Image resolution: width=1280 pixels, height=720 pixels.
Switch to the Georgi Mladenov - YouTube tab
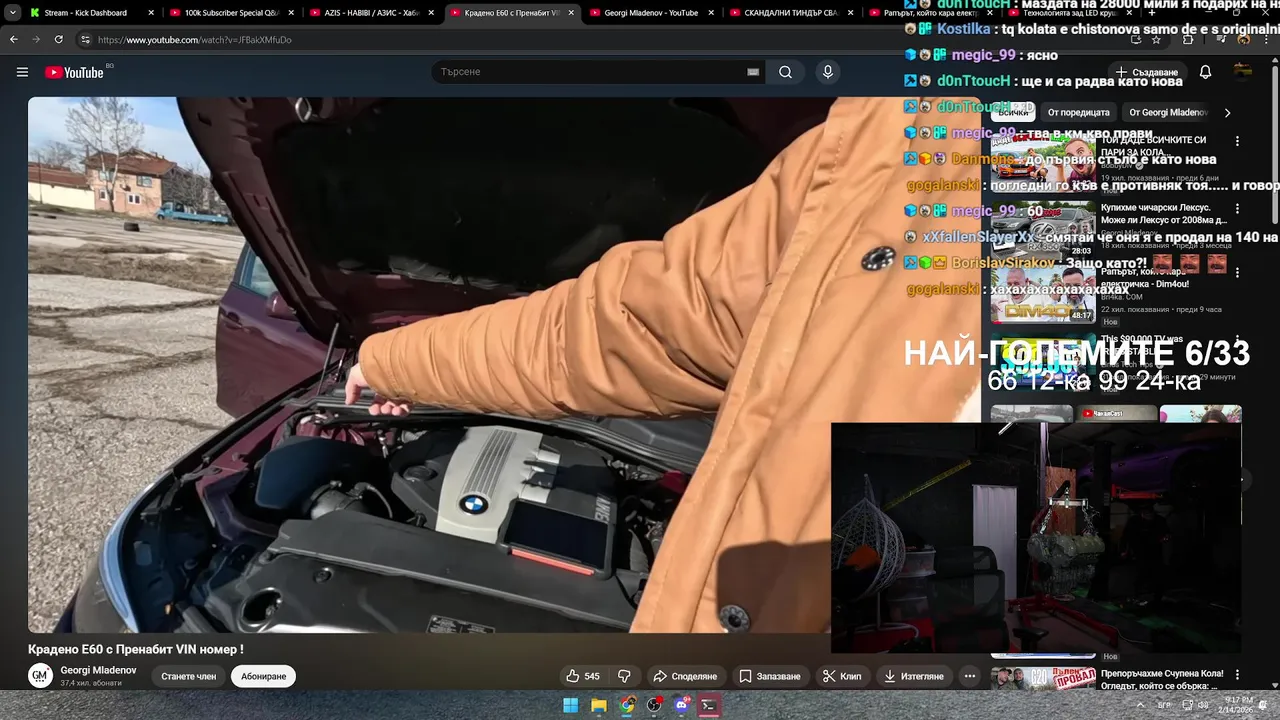pos(650,13)
